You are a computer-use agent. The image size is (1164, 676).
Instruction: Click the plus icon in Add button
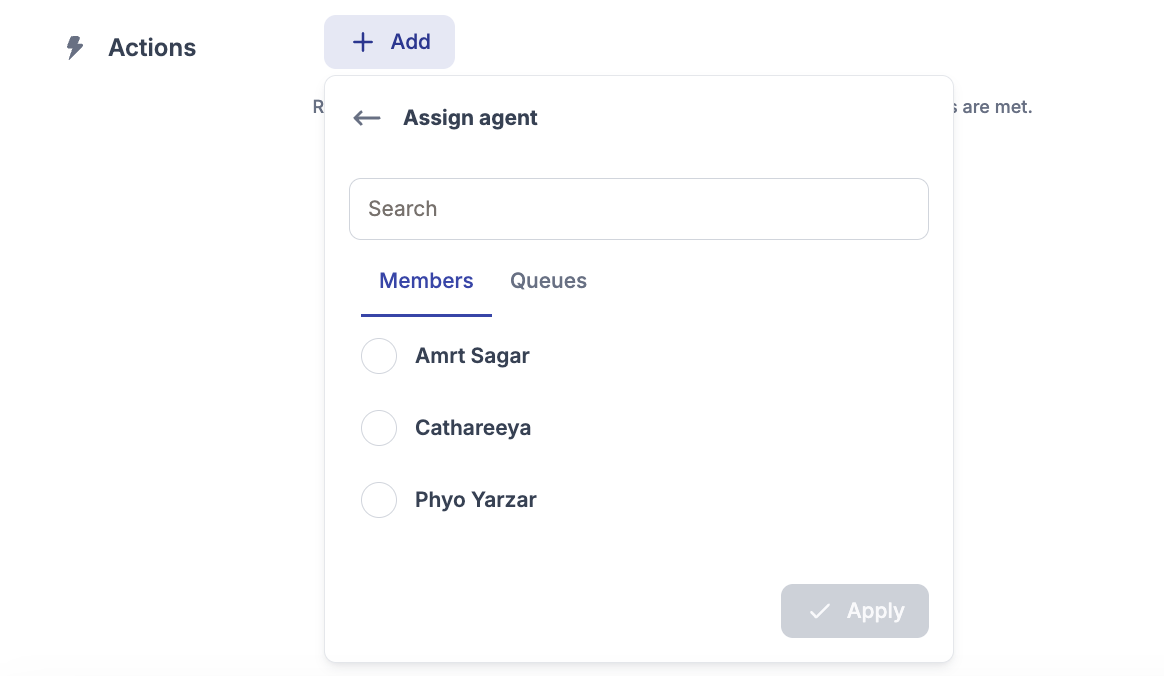click(363, 42)
